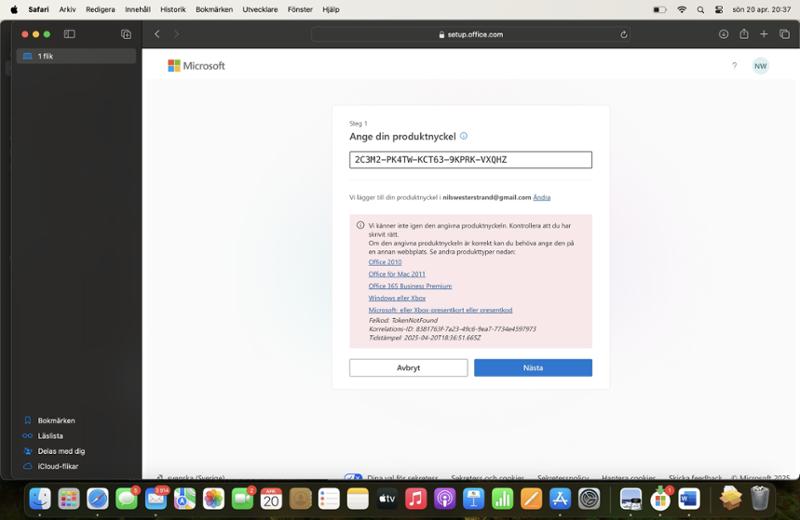This screenshot has height=520, width=800.
Task: Click the help question mark icon
Action: pyautogui.click(x=734, y=65)
